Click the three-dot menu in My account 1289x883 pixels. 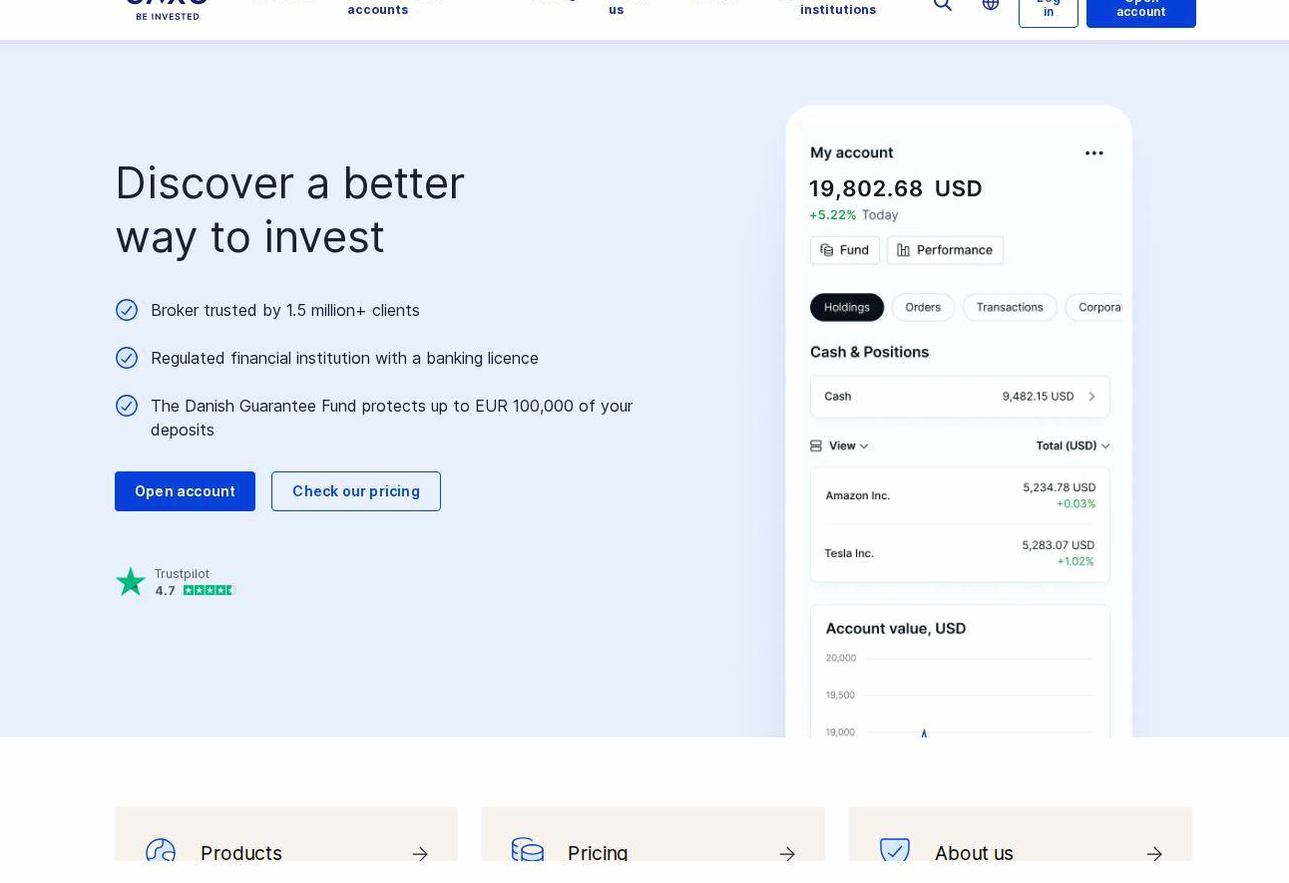1094,153
